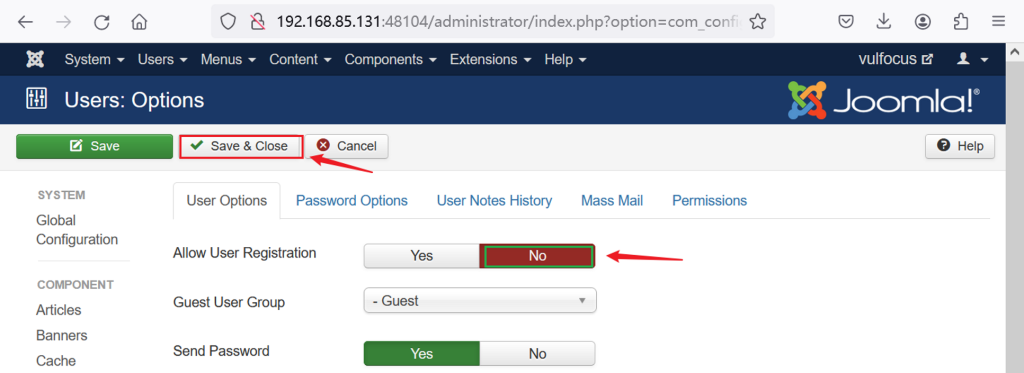This screenshot has width=1024, height=373.
Task: Open the Users menu
Action: click(163, 59)
